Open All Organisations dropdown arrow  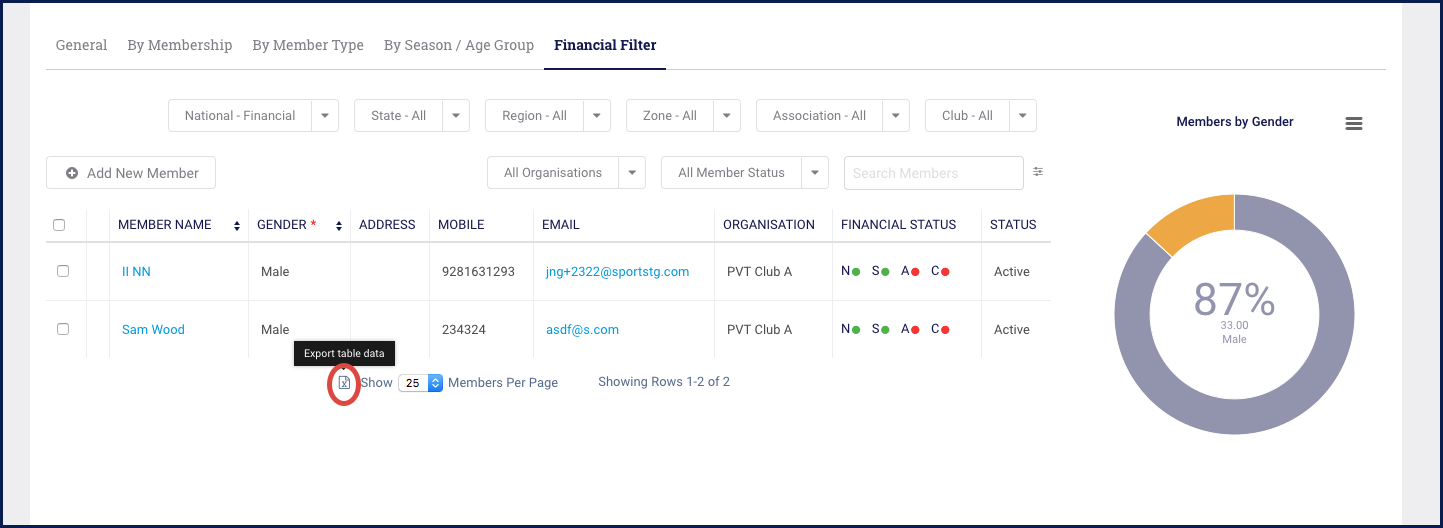[632, 172]
